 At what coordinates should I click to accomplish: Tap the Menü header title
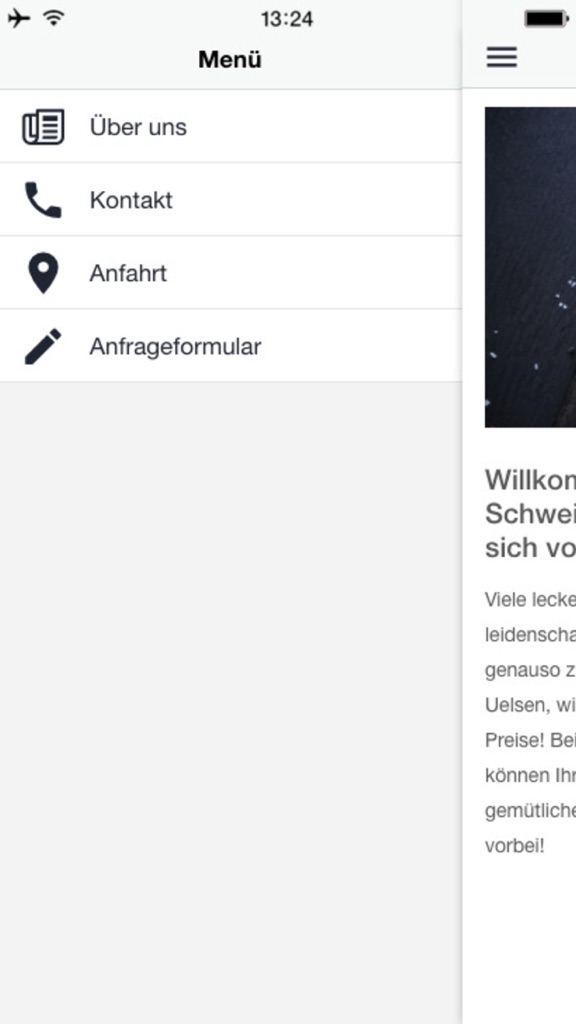pyautogui.click(x=230, y=59)
